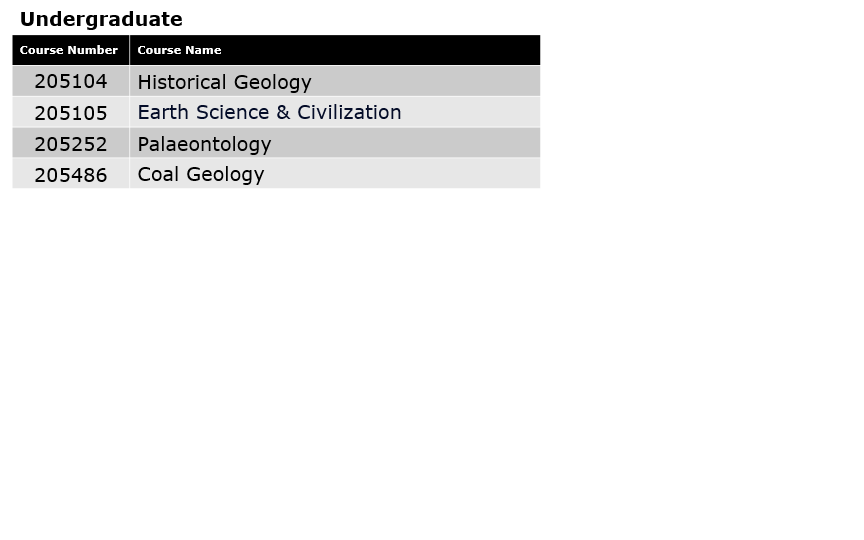Click the Historical Geology course name
This screenshot has height=540, width=864.
[x=224, y=82]
